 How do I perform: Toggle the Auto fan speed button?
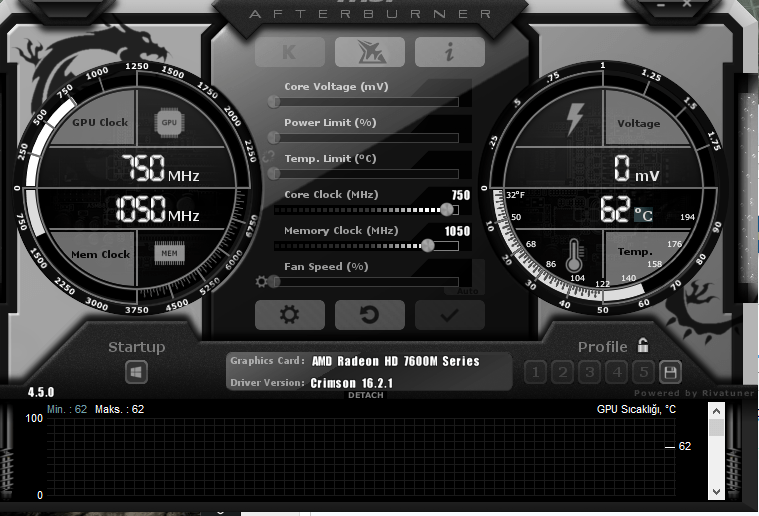(x=468, y=291)
